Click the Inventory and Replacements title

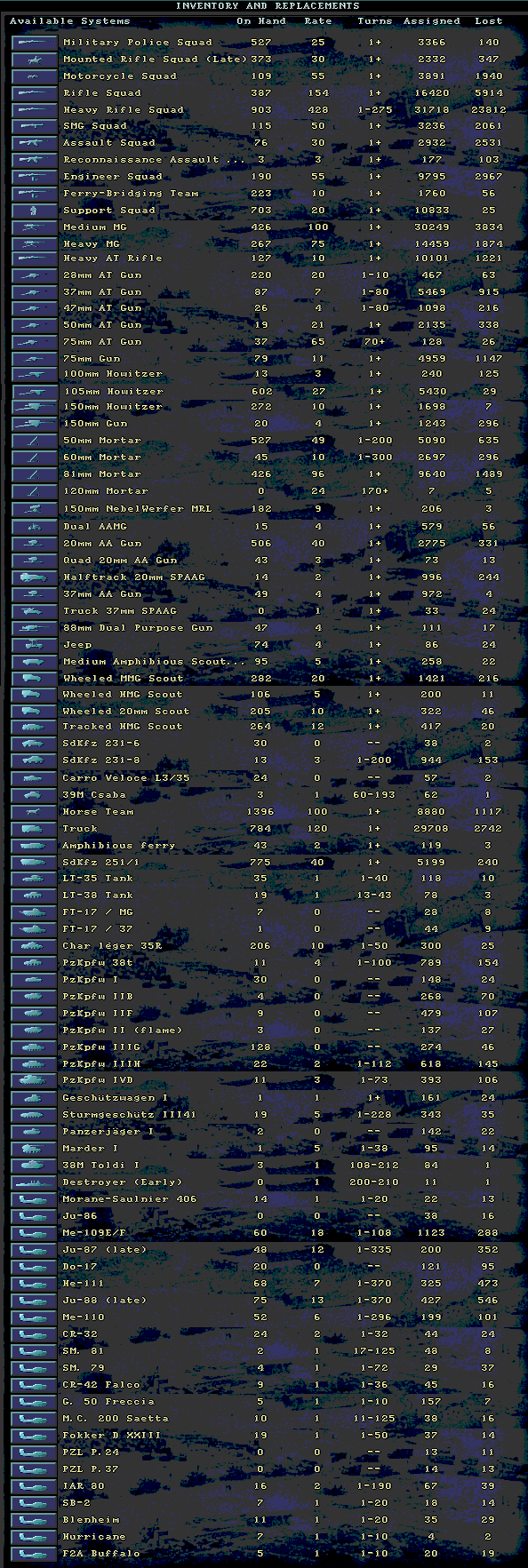pyautogui.click(x=268, y=6)
